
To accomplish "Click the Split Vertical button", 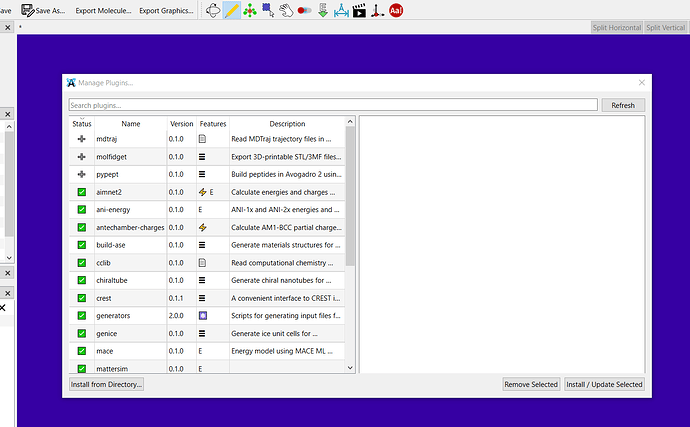I will [x=666, y=27].
